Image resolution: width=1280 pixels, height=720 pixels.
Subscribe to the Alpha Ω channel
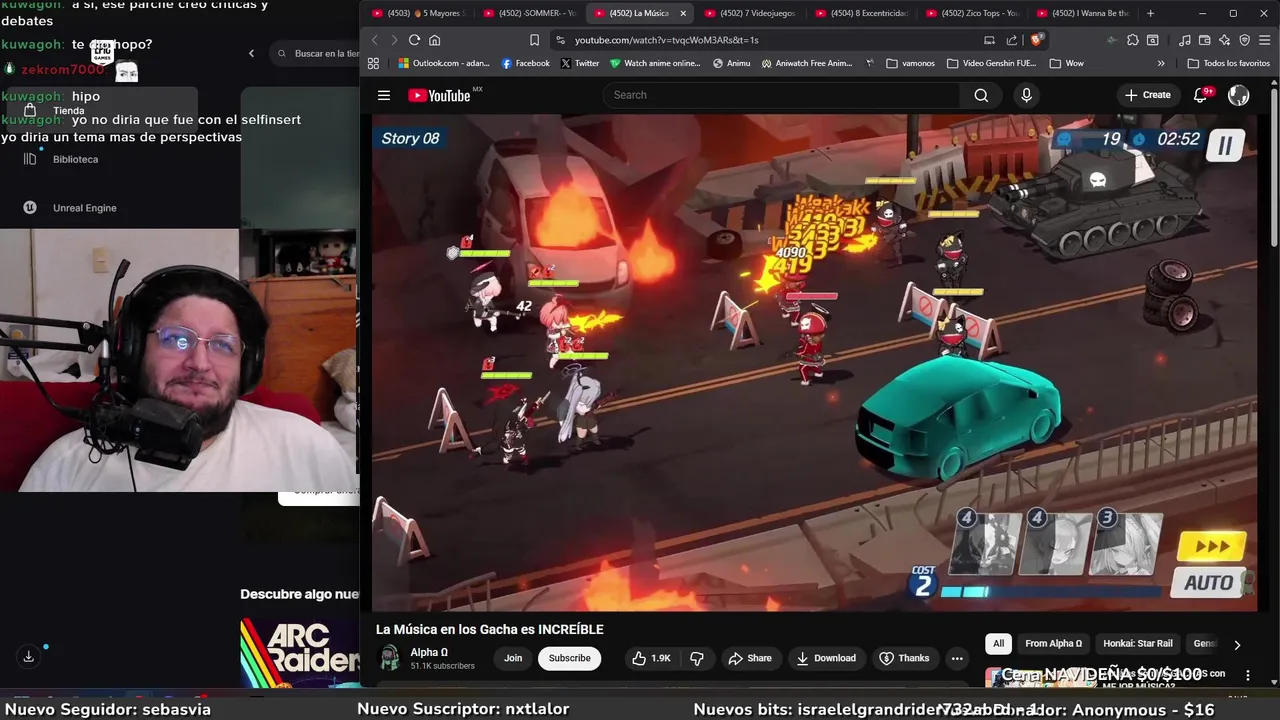569,658
